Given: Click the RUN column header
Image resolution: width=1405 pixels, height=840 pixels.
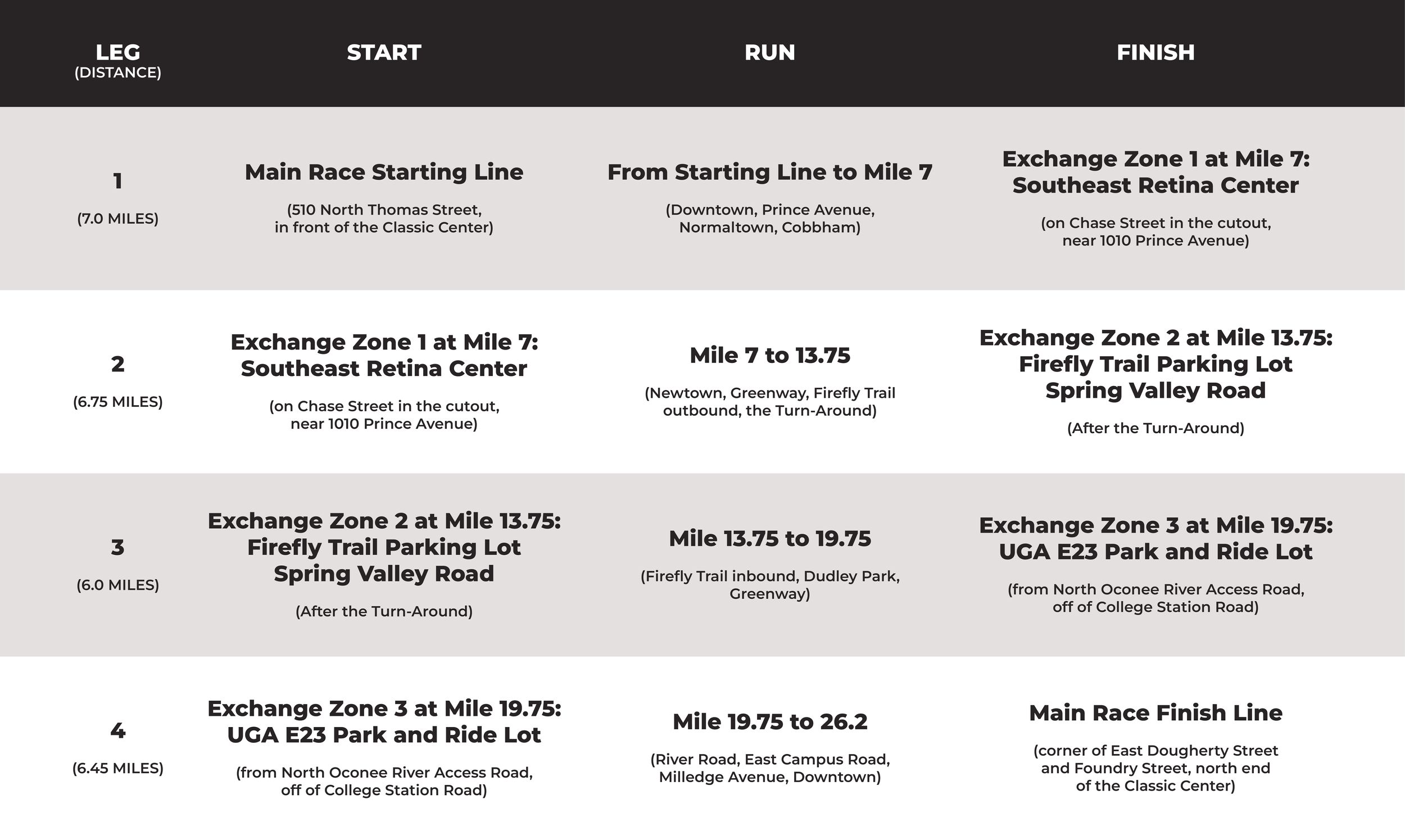Looking at the screenshot, I should point(769,53).
